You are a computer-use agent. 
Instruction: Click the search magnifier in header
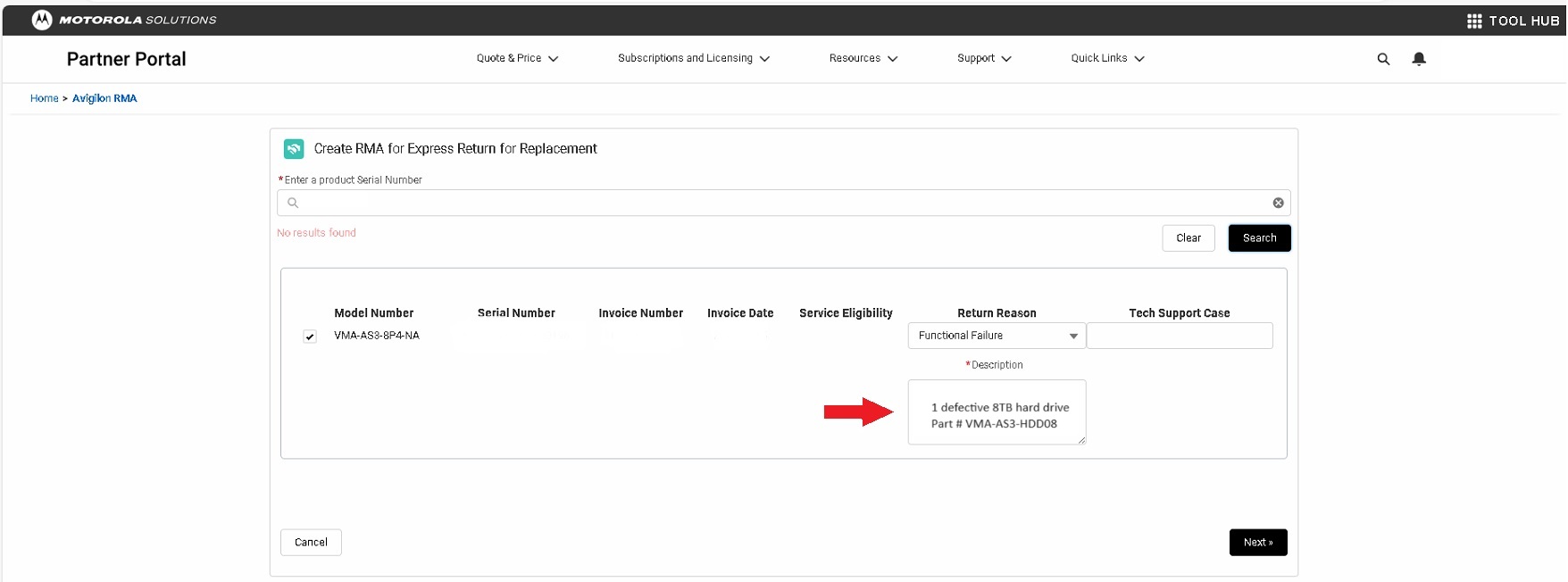[x=1383, y=59]
